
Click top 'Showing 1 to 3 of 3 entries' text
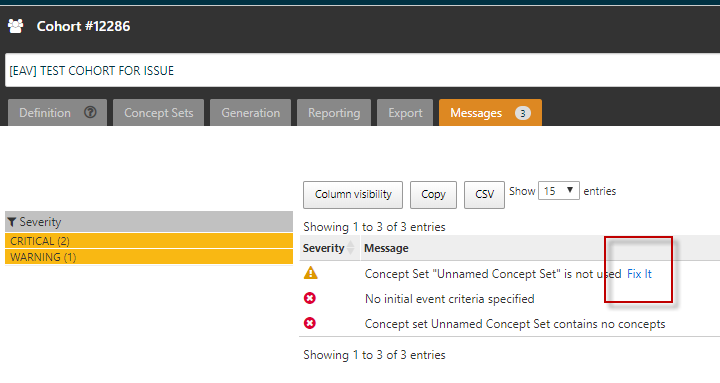(x=374, y=227)
